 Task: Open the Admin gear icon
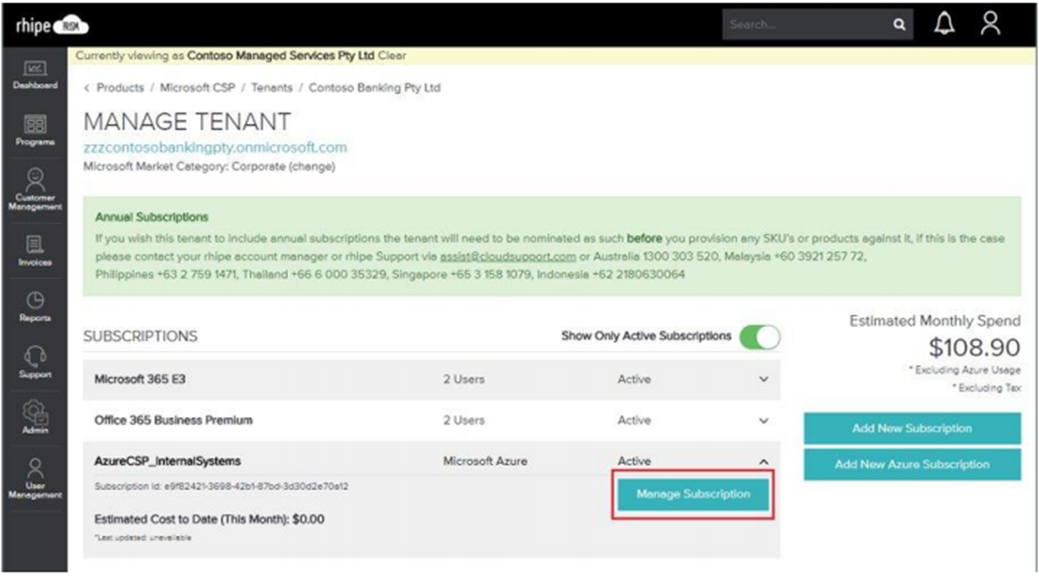click(35, 418)
